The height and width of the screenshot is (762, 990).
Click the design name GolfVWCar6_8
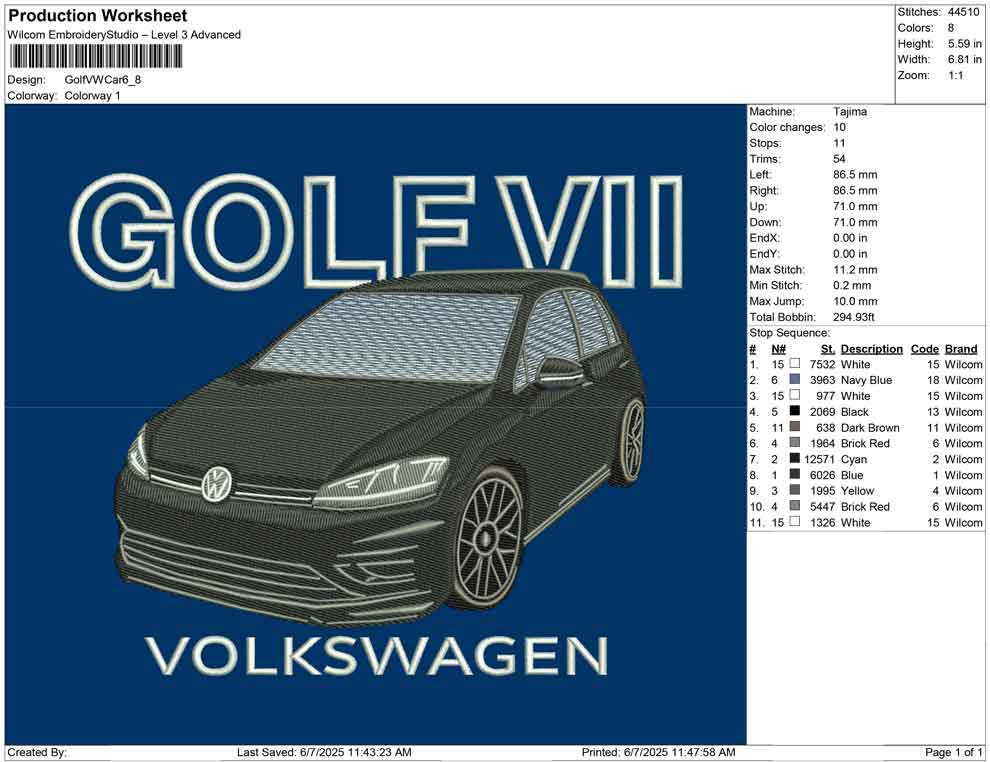tap(103, 80)
